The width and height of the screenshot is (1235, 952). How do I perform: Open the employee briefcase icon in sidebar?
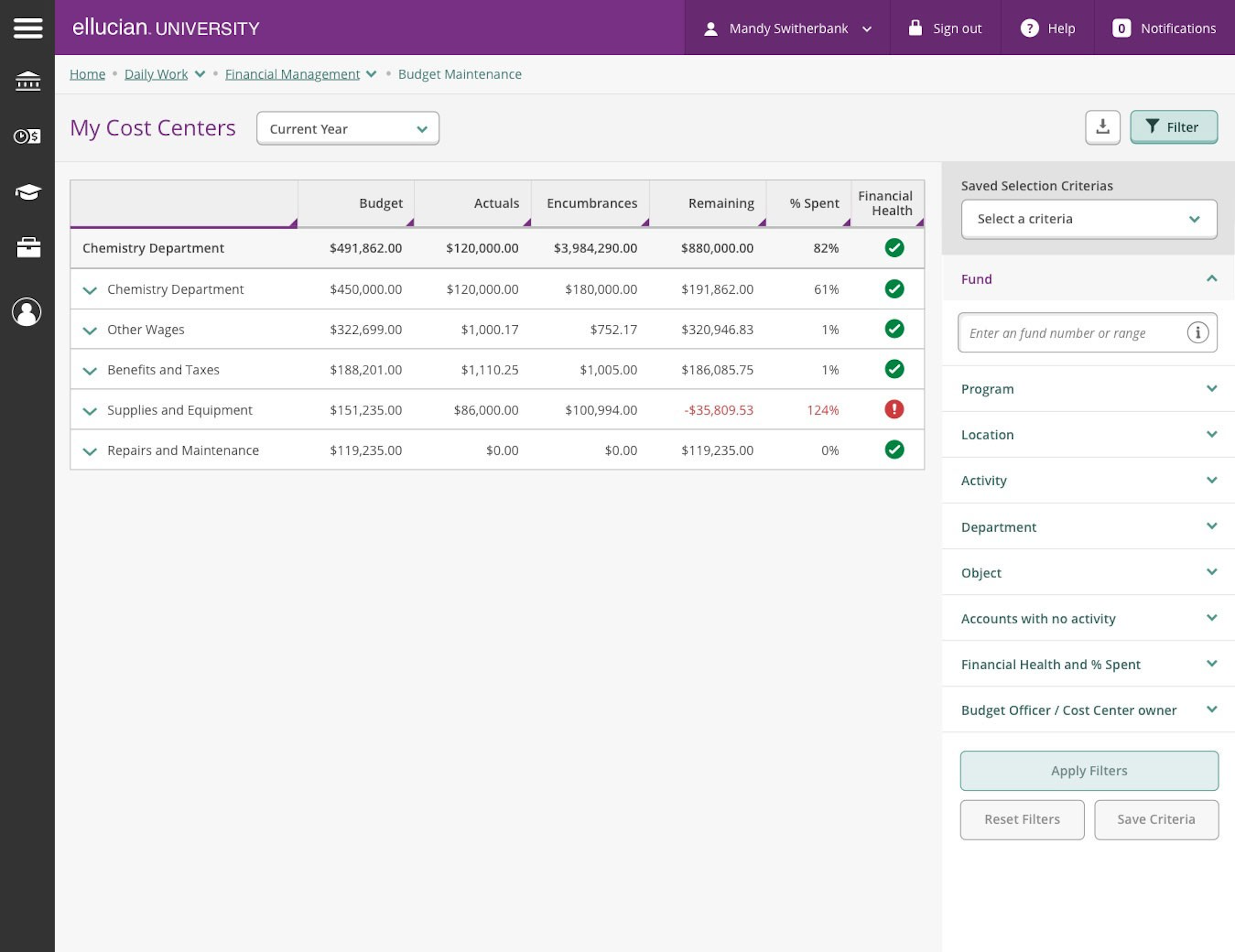click(x=28, y=247)
